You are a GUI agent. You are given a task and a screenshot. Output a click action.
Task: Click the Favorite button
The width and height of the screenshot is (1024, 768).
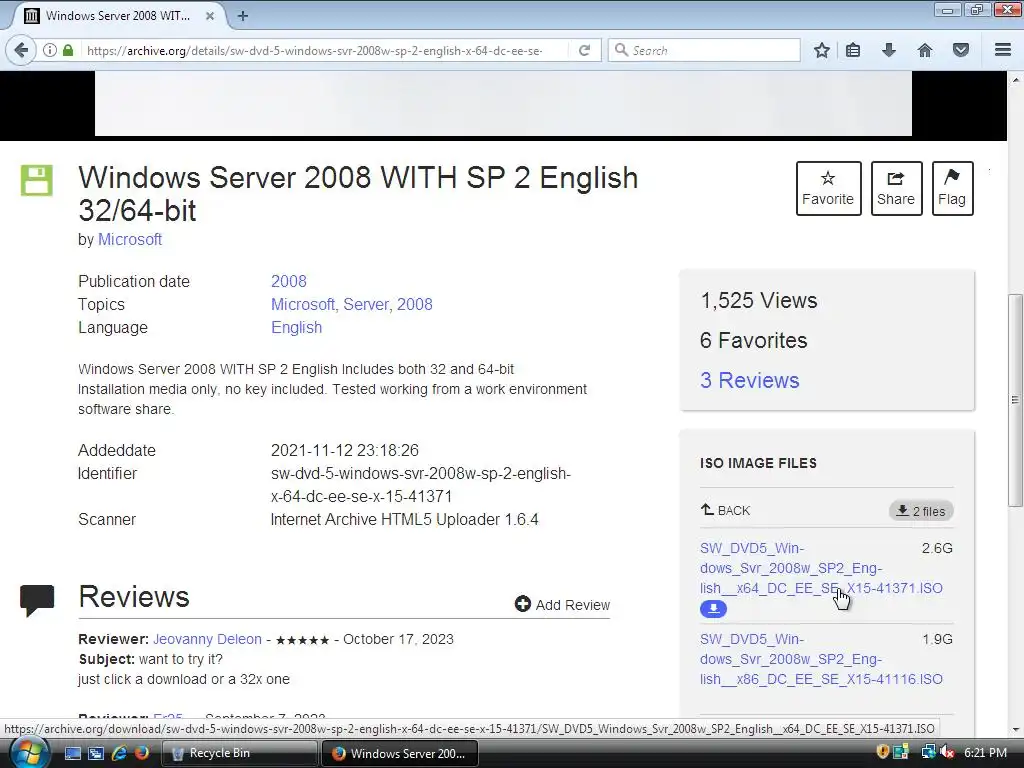pyautogui.click(x=828, y=188)
